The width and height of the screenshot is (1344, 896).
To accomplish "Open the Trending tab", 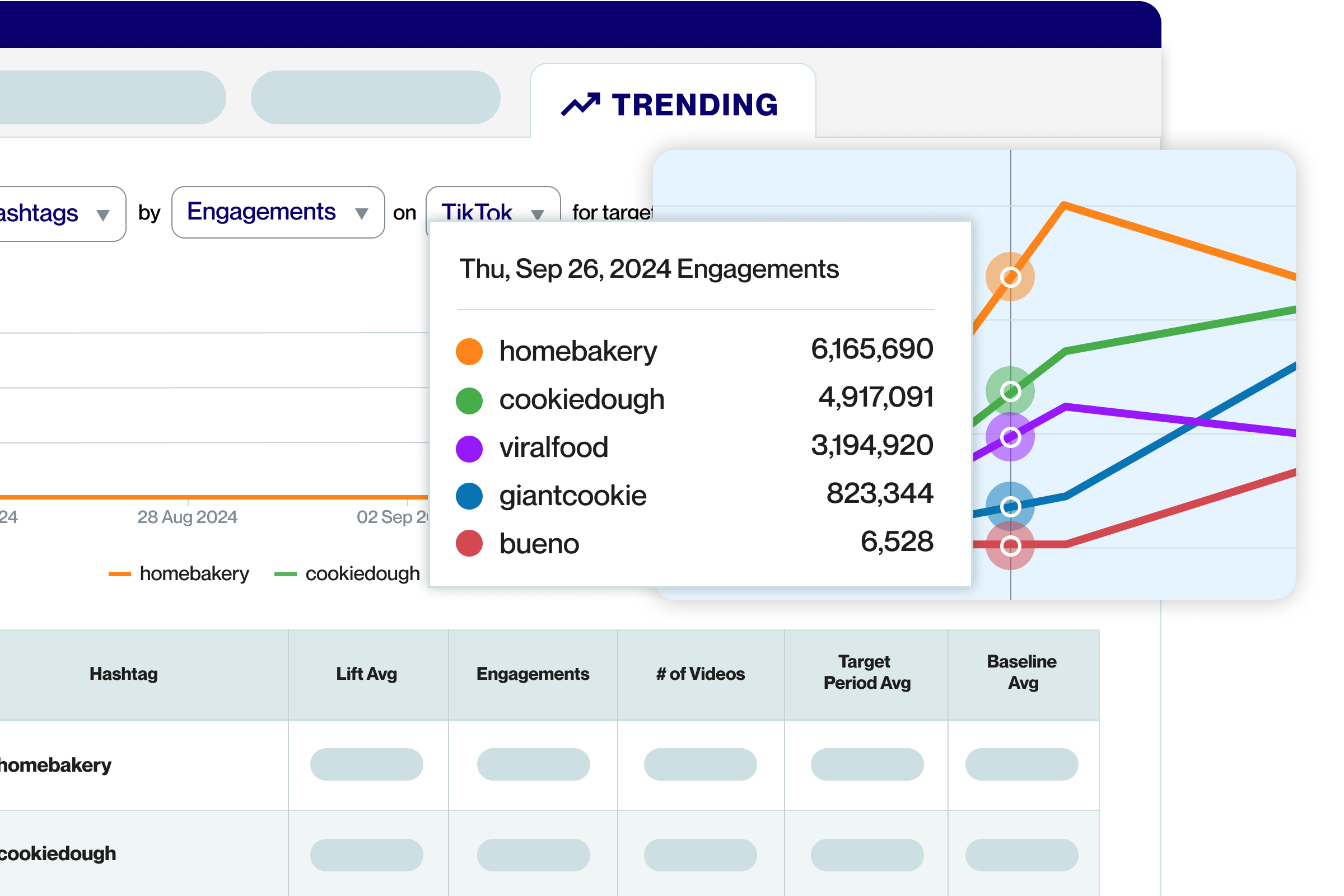I will click(673, 101).
